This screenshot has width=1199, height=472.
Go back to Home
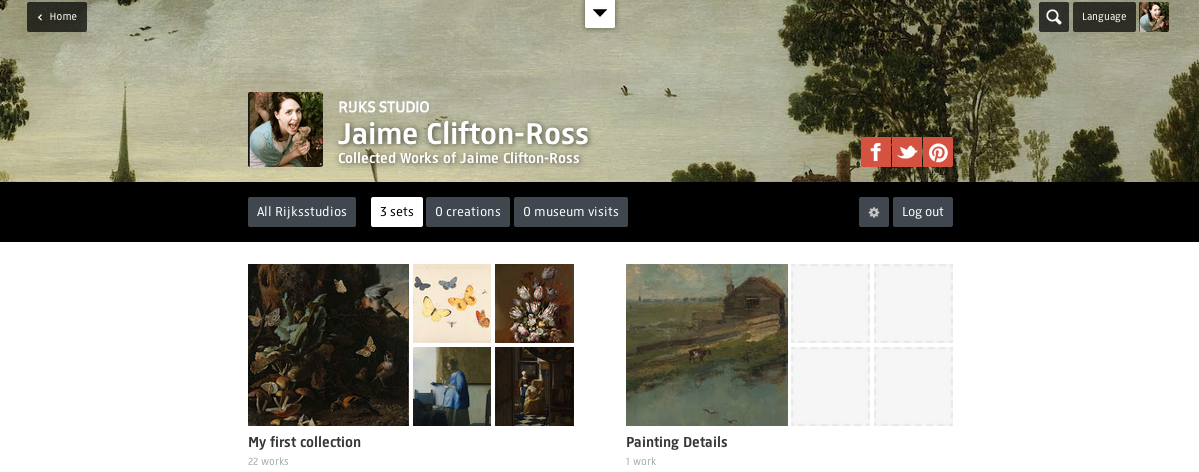(x=57, y=17)
